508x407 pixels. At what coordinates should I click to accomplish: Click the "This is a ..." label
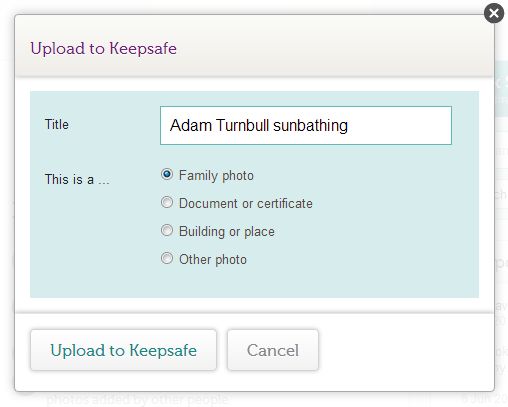[x=77, y=179]
